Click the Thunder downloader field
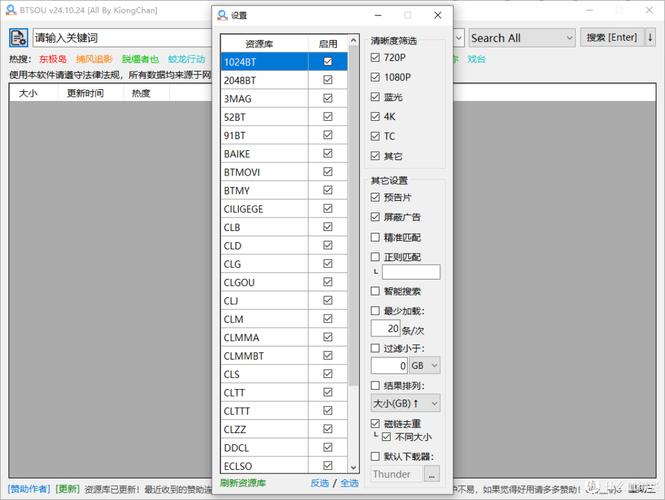The height and width of the screenshot is (500, 665). point(397,474)
